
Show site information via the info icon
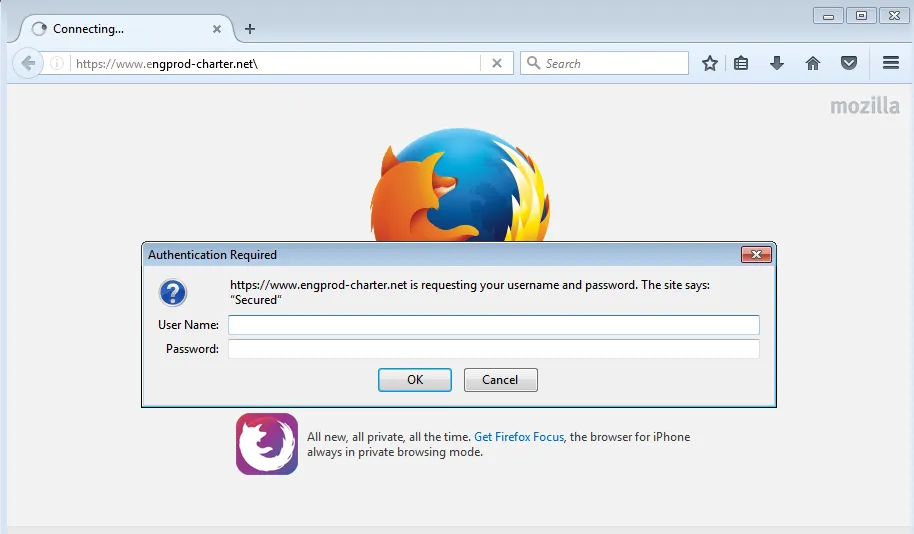pos(57,63)
